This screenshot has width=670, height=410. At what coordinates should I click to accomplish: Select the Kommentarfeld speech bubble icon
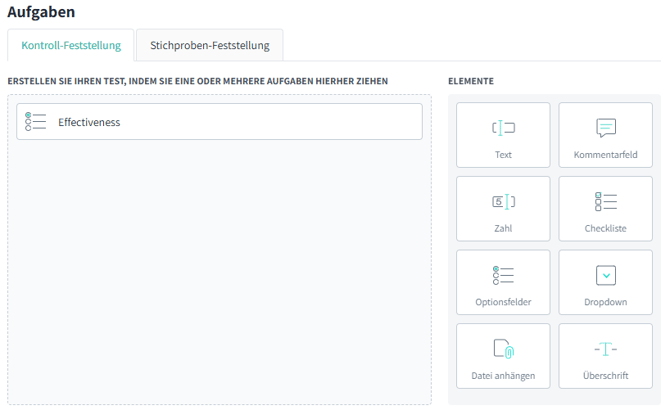point(605,128)
